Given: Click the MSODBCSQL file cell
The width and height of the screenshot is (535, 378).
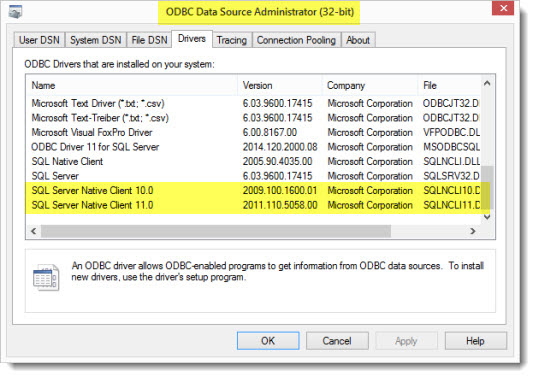Looking at the screenshot, I should (x=451, y=147).
